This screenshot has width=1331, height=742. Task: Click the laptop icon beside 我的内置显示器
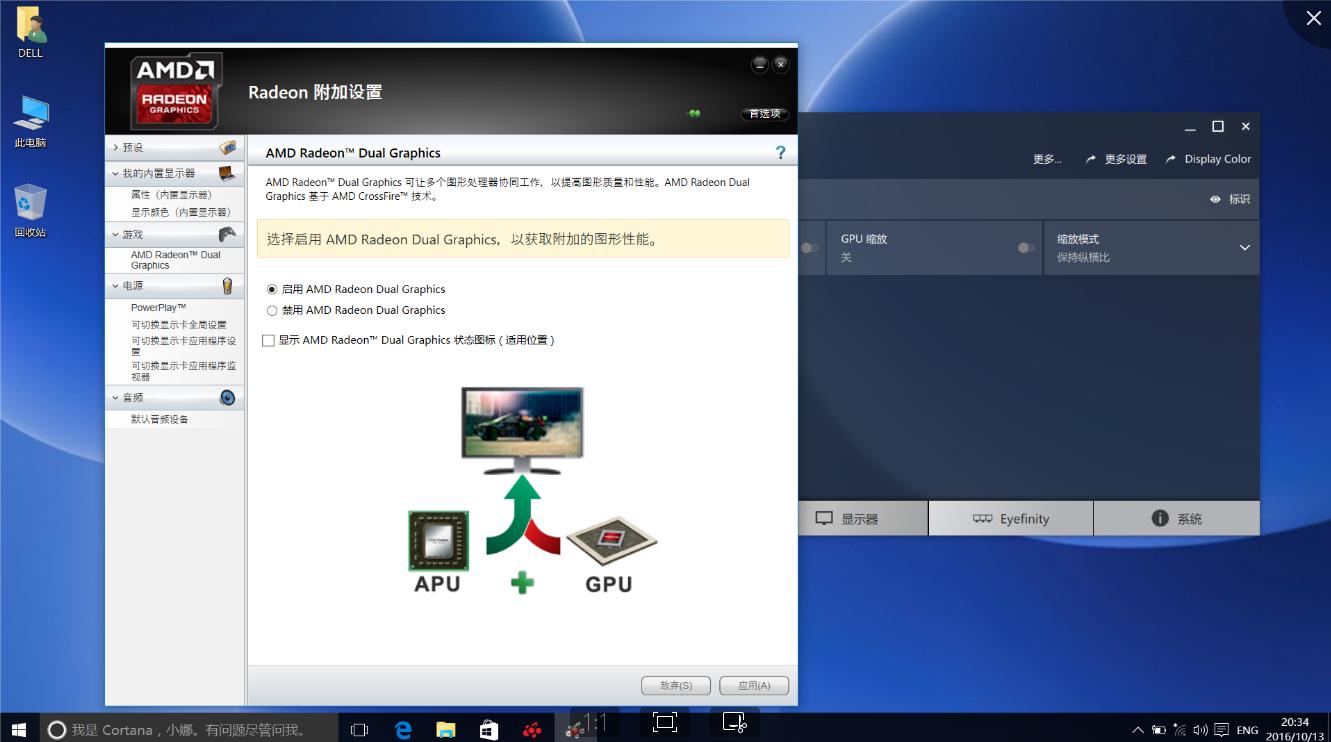[x=228, y=172]
